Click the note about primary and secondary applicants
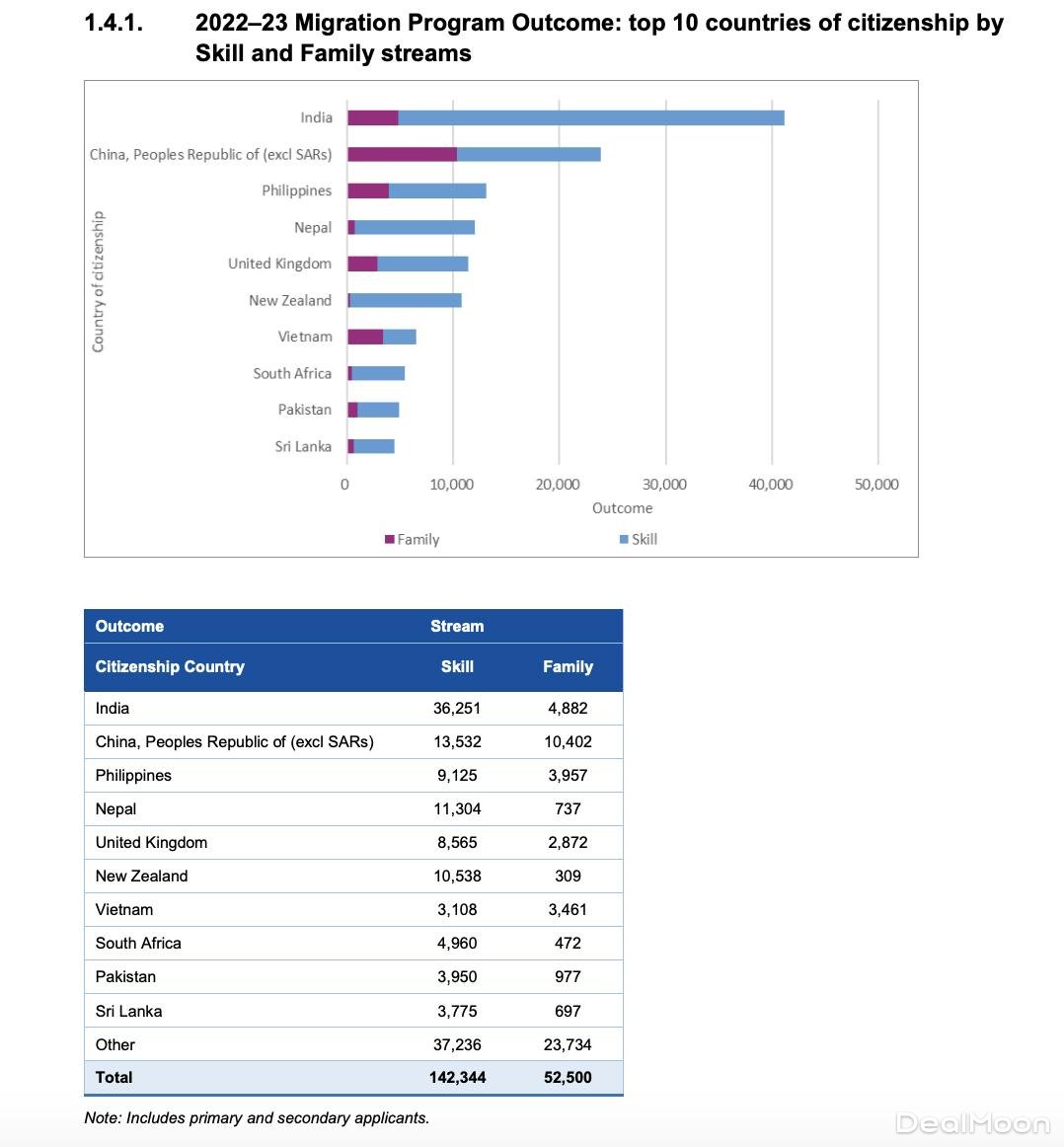1064x1147 pixels. coord(257,1118)
